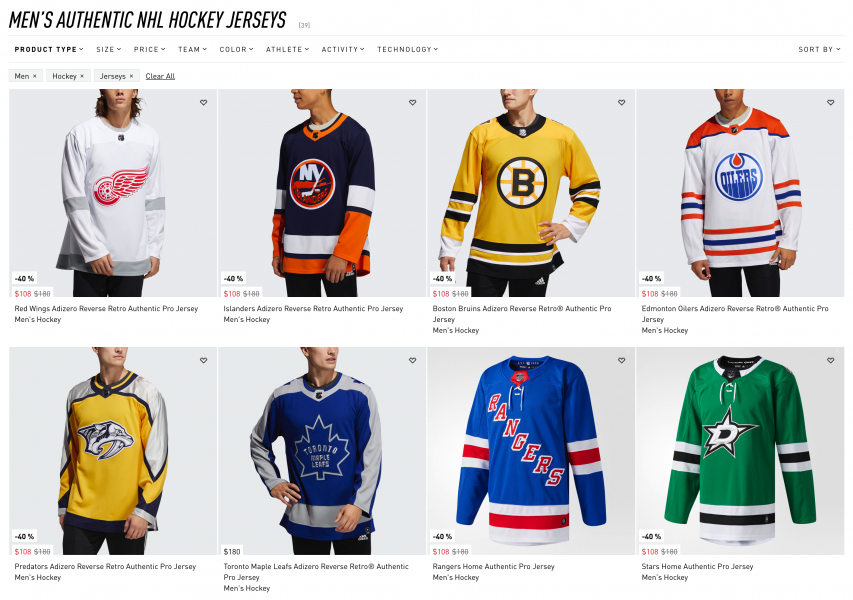Screen dimensions: 853x600
Task: Wishlist the Edmonton Oilers jersey via its heart
Action: point(830,102)
